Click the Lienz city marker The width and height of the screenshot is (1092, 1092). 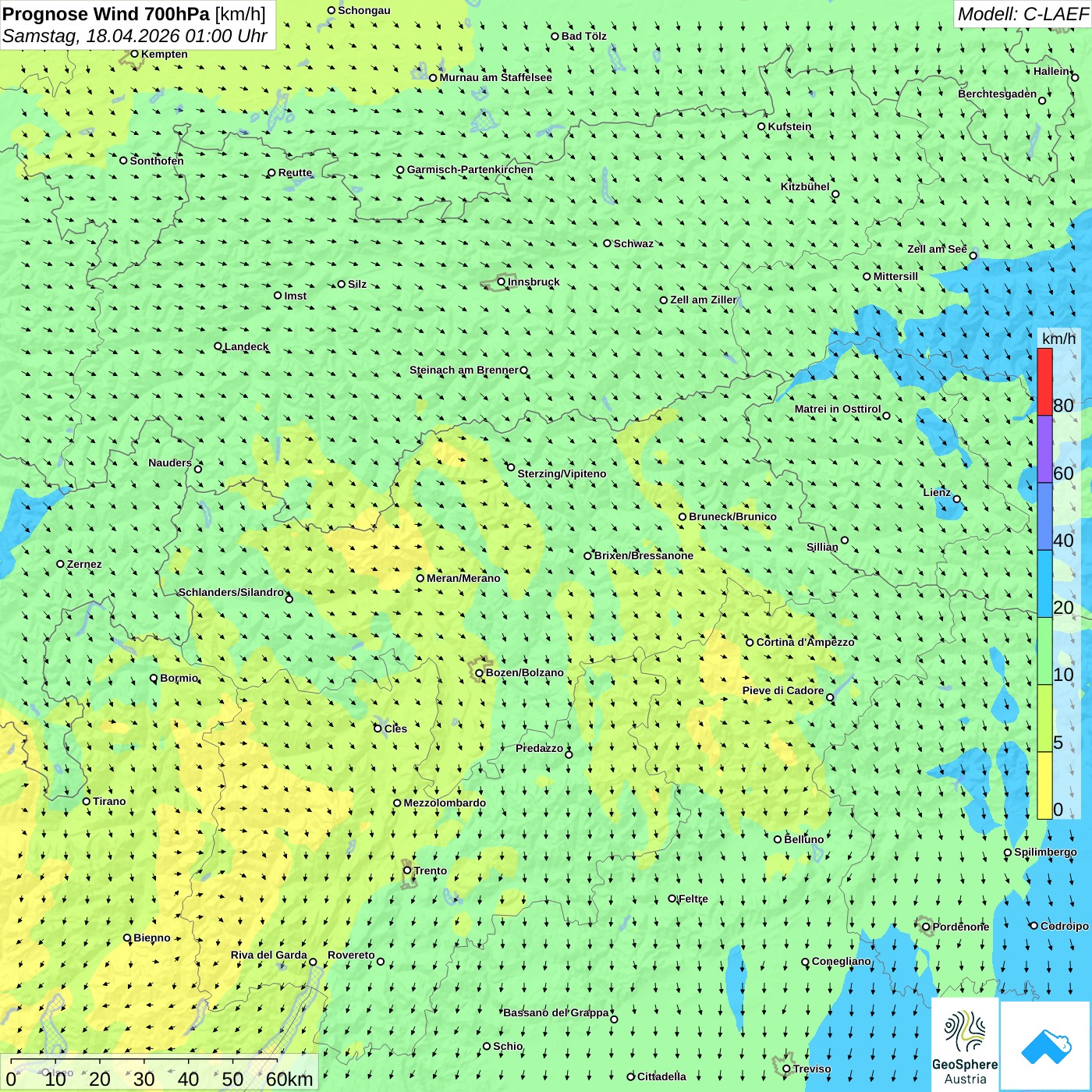(957, 499)
